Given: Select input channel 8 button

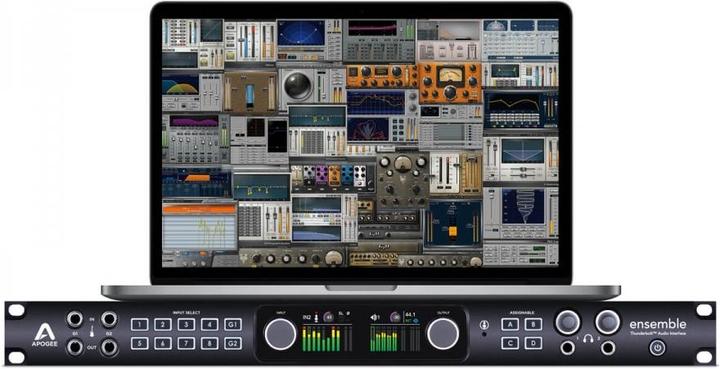Looking at the screenshot, I should (x=209, y=343).
